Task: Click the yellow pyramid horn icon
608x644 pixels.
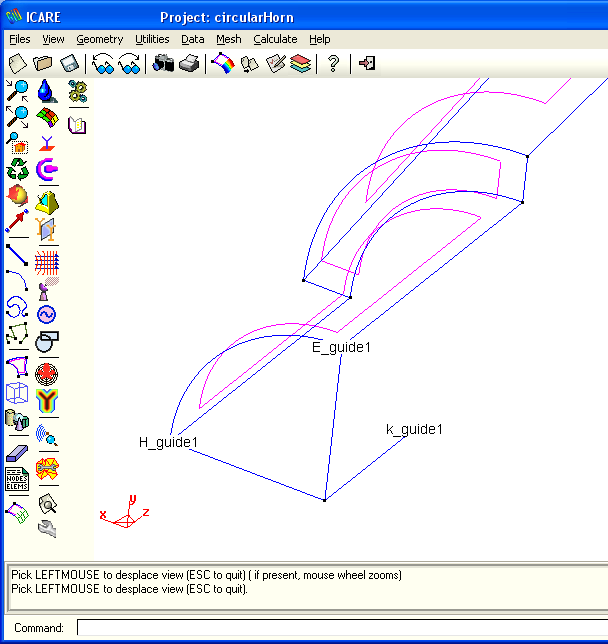Action: (x=47, y=203)
